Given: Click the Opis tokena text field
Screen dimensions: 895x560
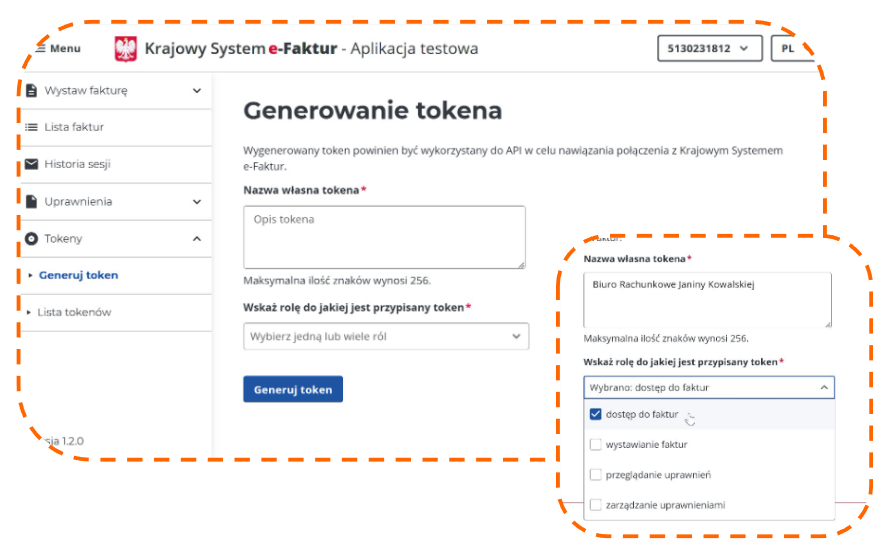Looking at the screenshot, I should (x=384, y=237).
